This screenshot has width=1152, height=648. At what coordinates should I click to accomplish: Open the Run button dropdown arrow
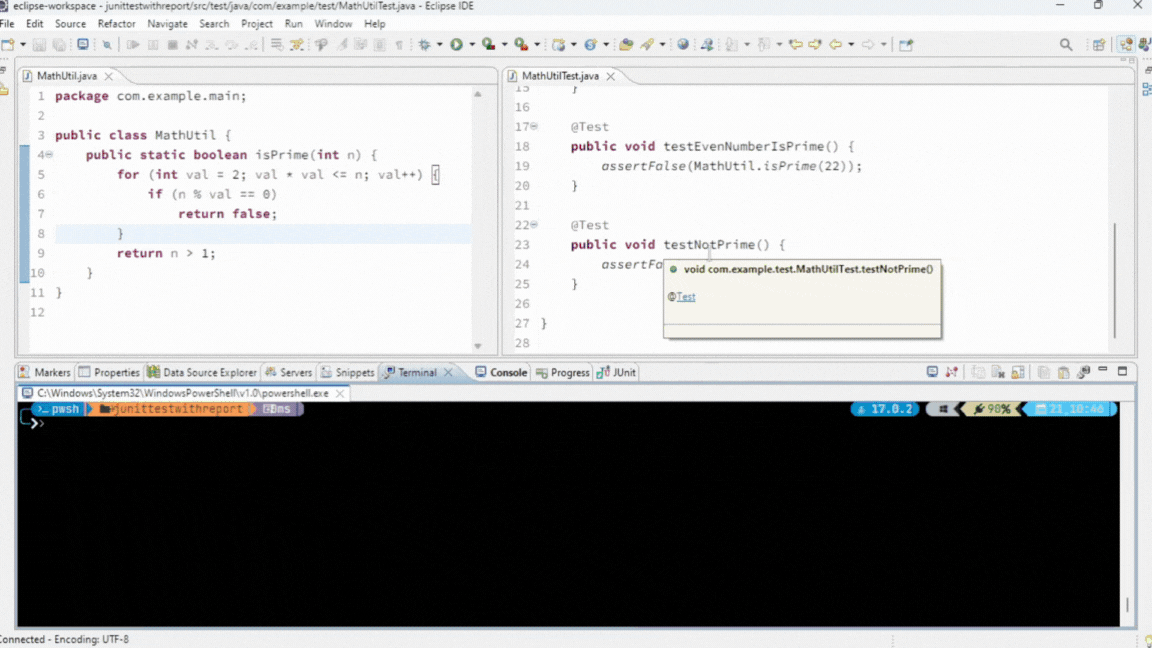(472, 44)
